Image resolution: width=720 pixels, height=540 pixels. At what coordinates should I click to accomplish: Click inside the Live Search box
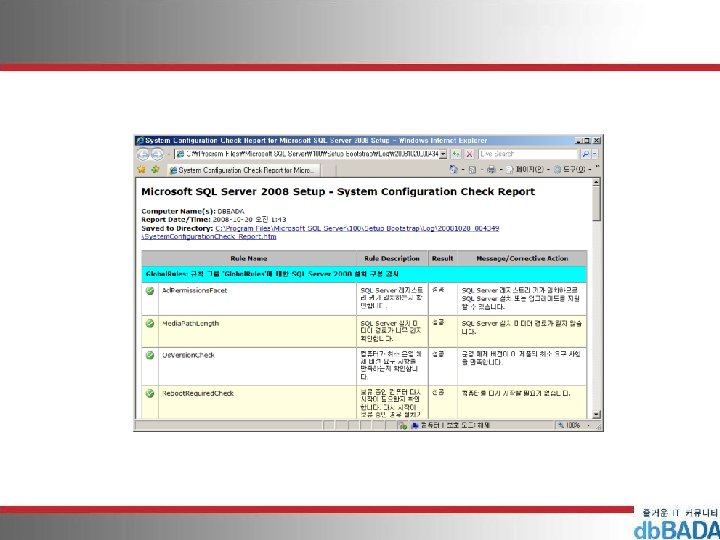[x=528, y=154]
